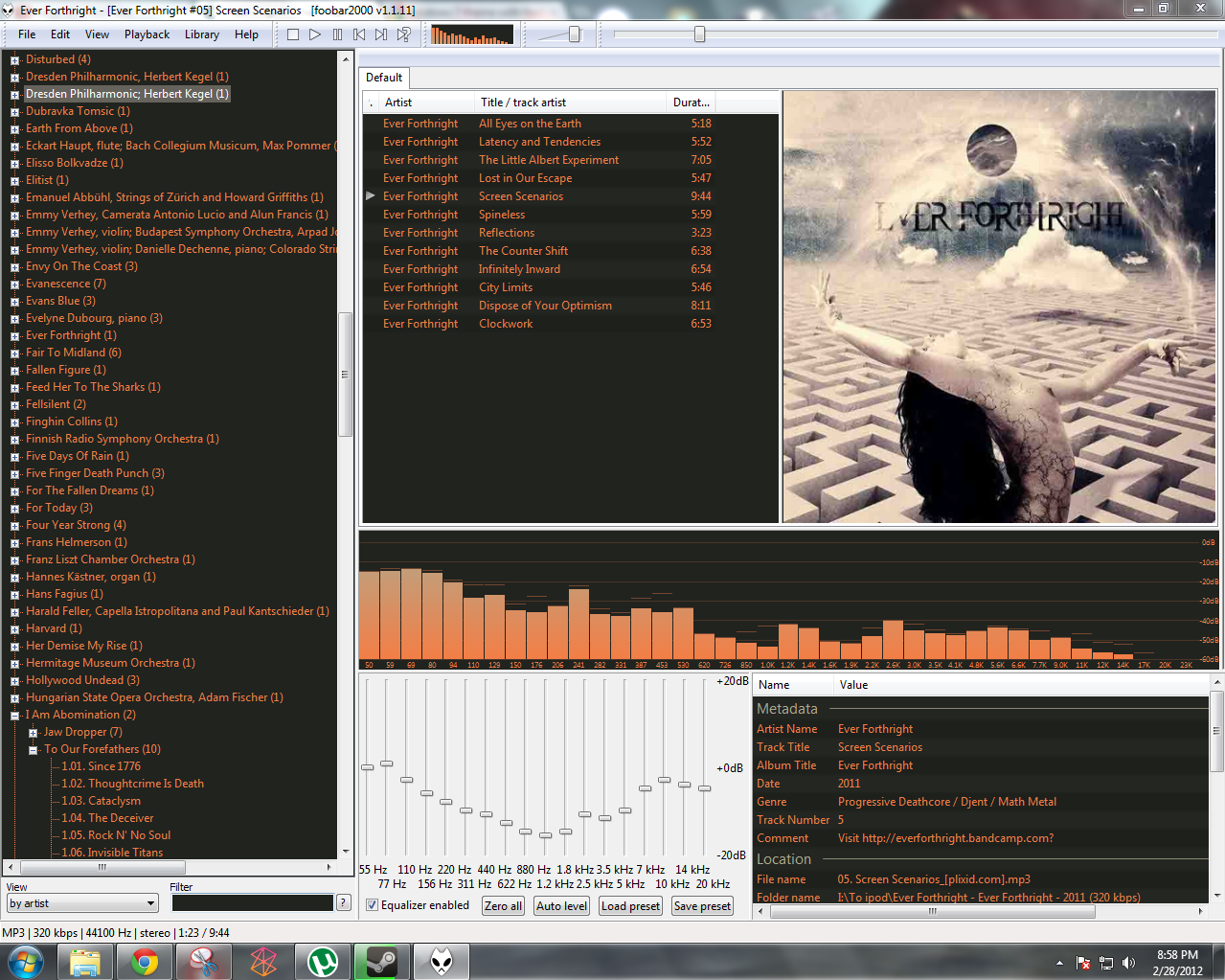Select tree item 'Five Finger Death Punch (3)'

pyautogui.click(x=95, y=473)
